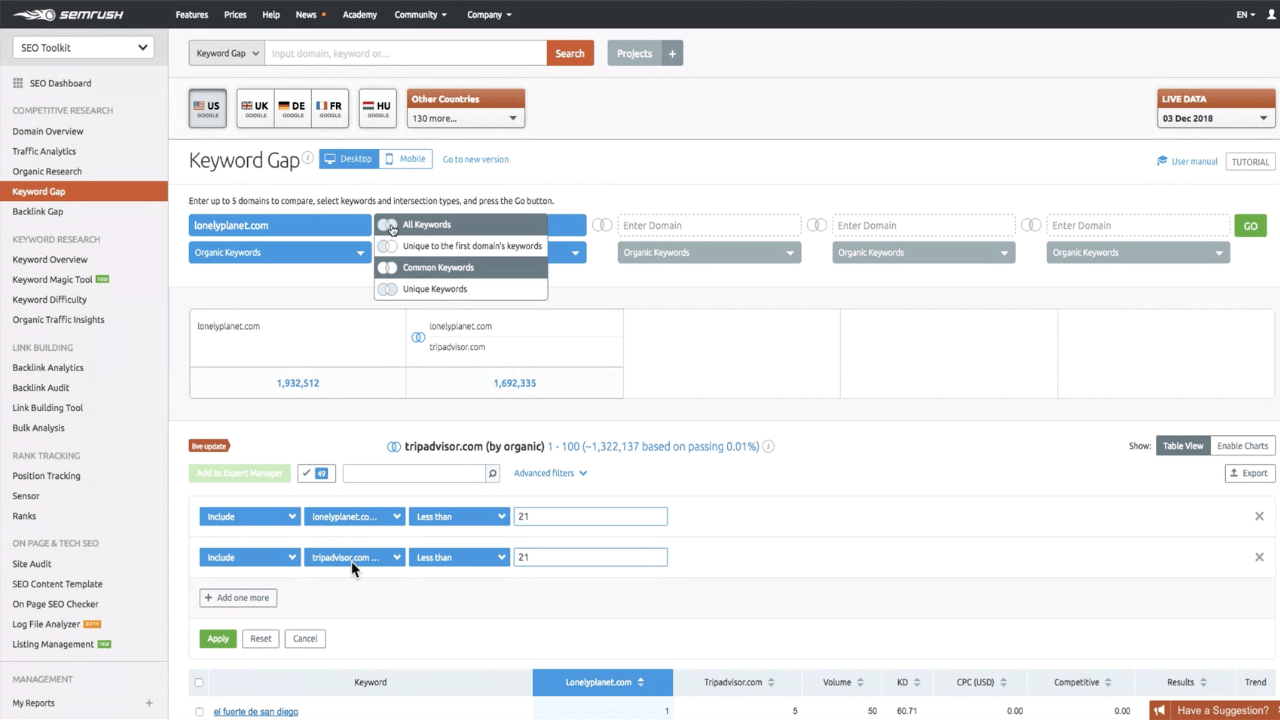
Task: Open el fuerte de san diego keyword link
Action: (x=256, y=712)
